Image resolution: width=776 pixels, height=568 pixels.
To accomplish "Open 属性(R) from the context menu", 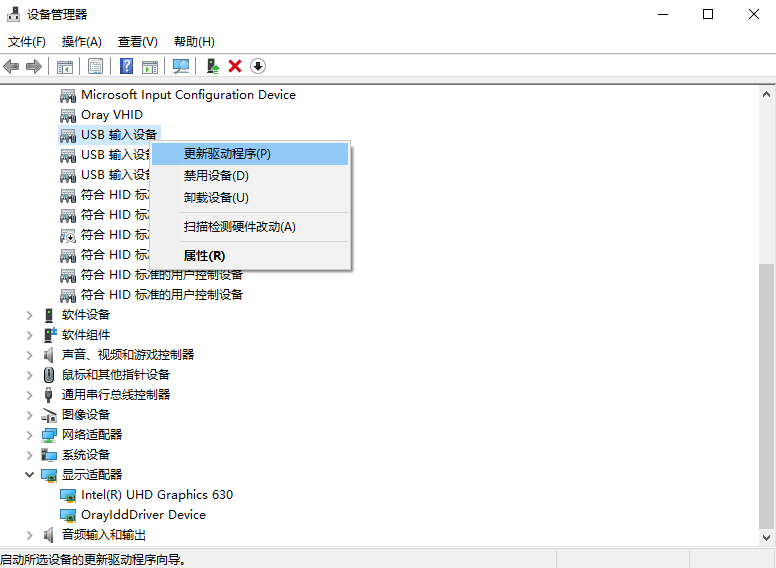I will (204, 256).
